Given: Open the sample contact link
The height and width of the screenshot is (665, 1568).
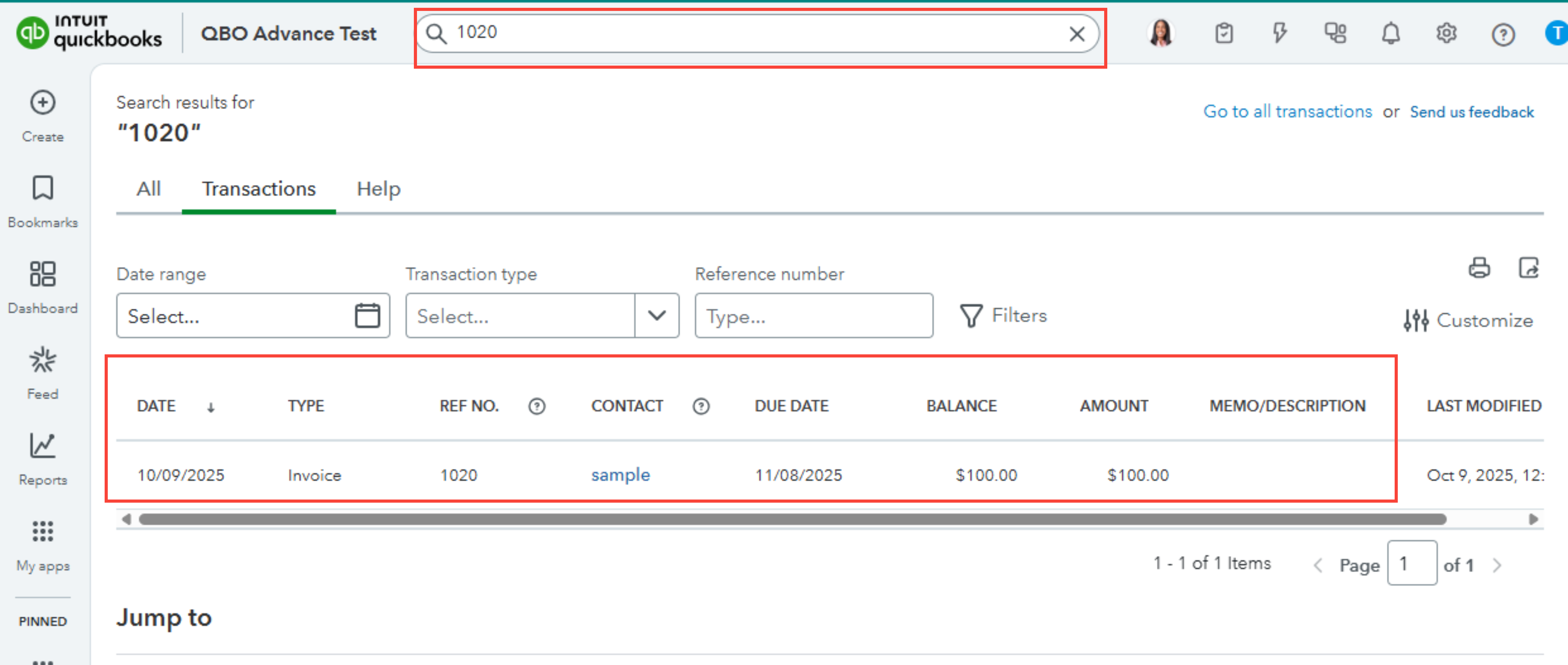Looking at the screenshot, I should [x=620, y=475].
